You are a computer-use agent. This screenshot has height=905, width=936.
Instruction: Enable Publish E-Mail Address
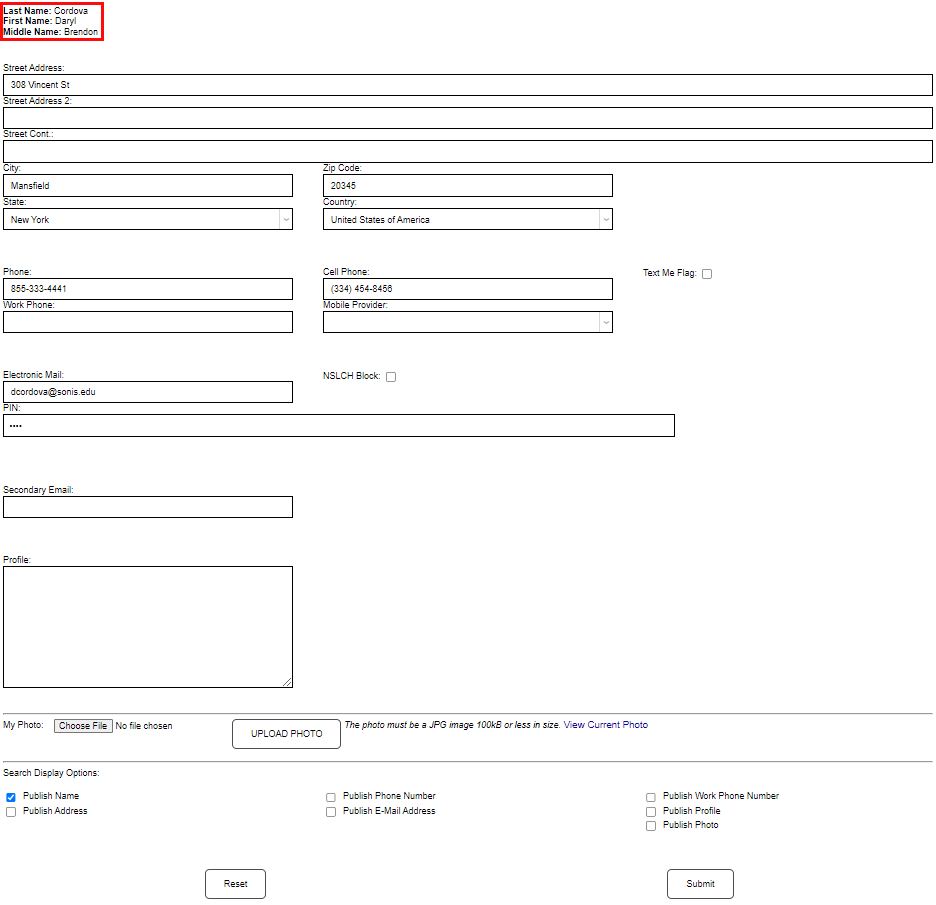point(330,811)
